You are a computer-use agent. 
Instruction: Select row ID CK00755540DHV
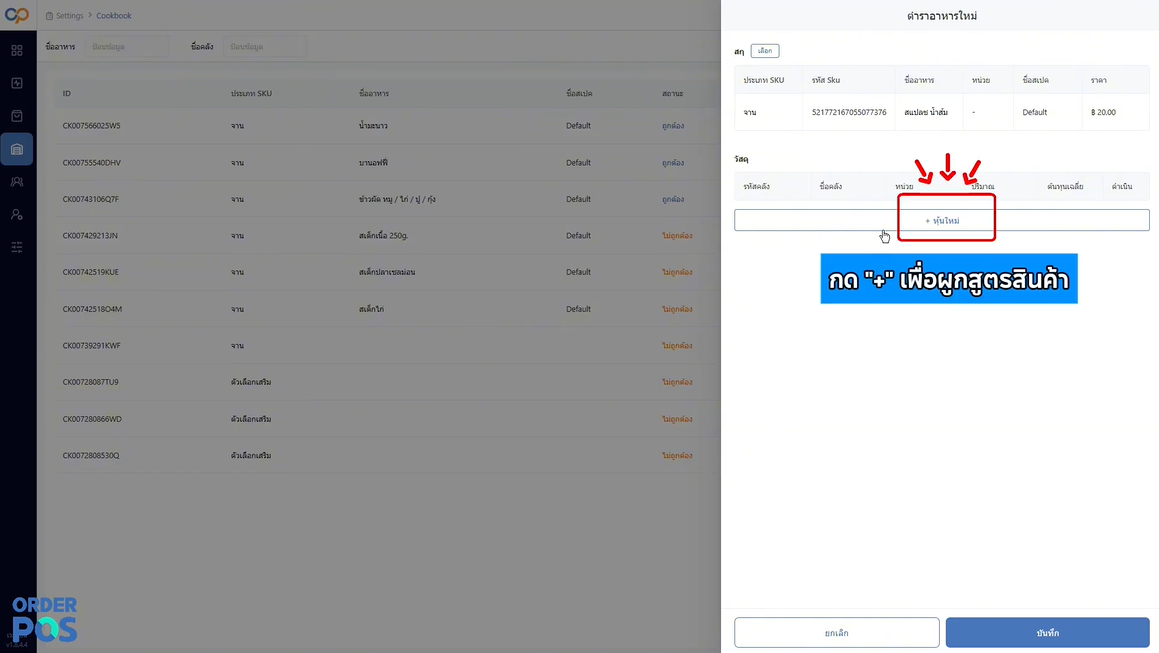pyautogui.click(x=92, y=163)
